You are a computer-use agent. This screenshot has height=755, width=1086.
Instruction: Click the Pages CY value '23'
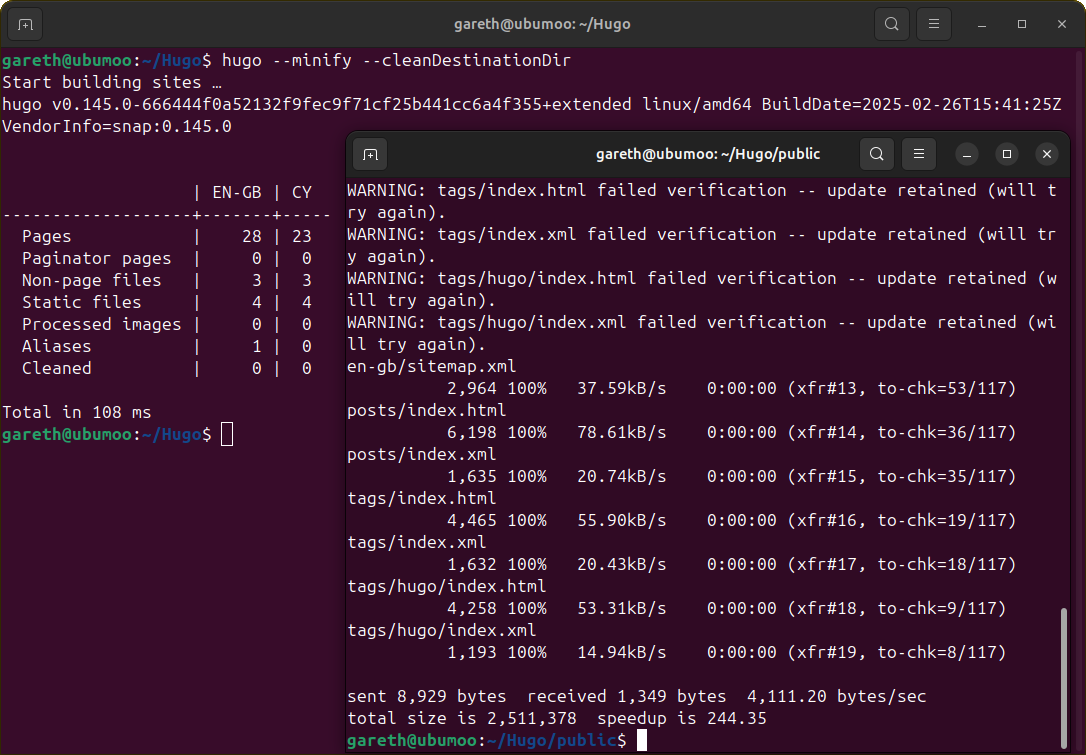301,237
